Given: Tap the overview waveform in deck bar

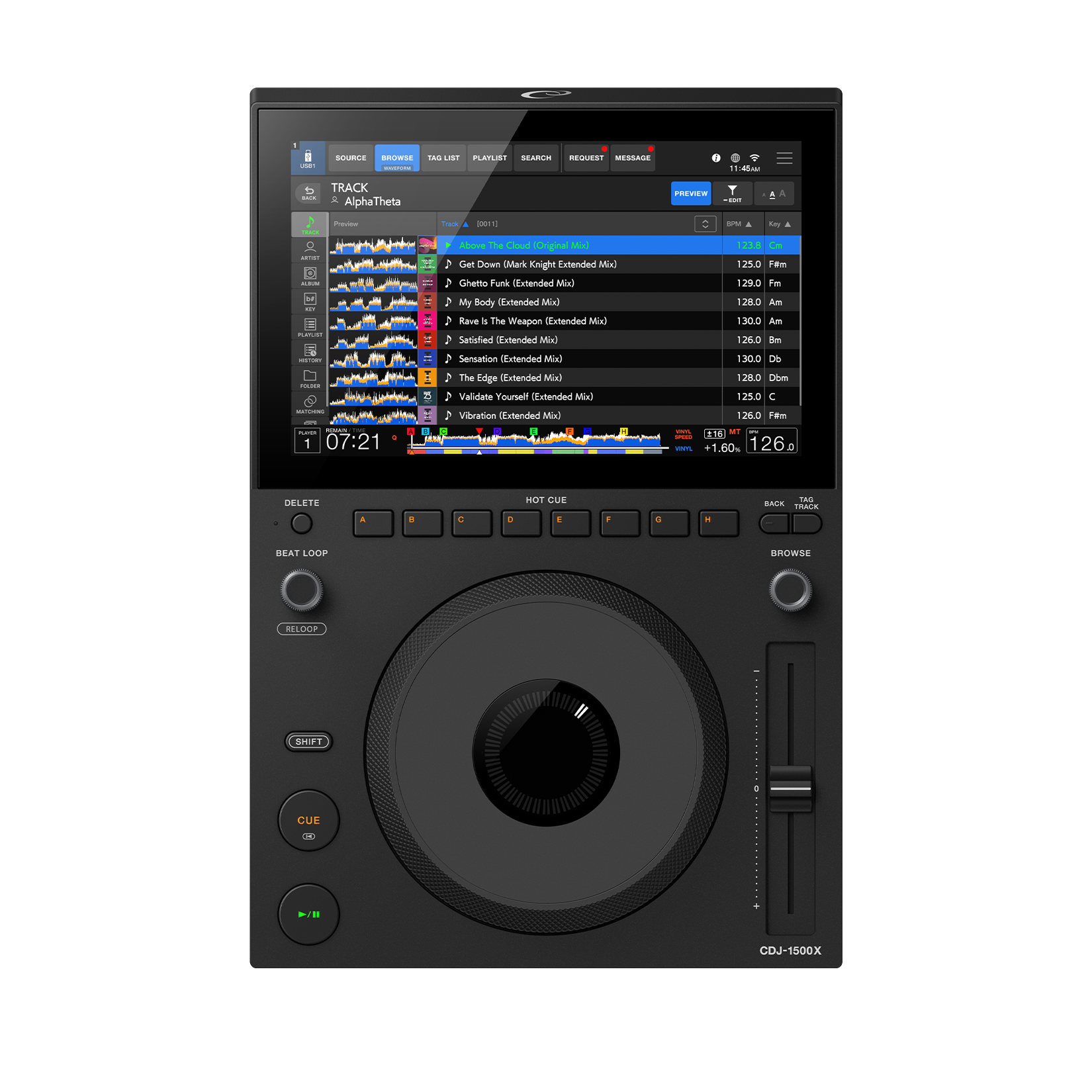Looking at the screenshot, I should coord(536,441).
